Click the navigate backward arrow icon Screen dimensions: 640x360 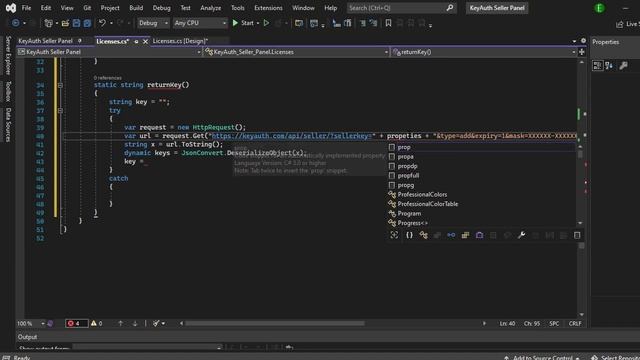point(16,23)
